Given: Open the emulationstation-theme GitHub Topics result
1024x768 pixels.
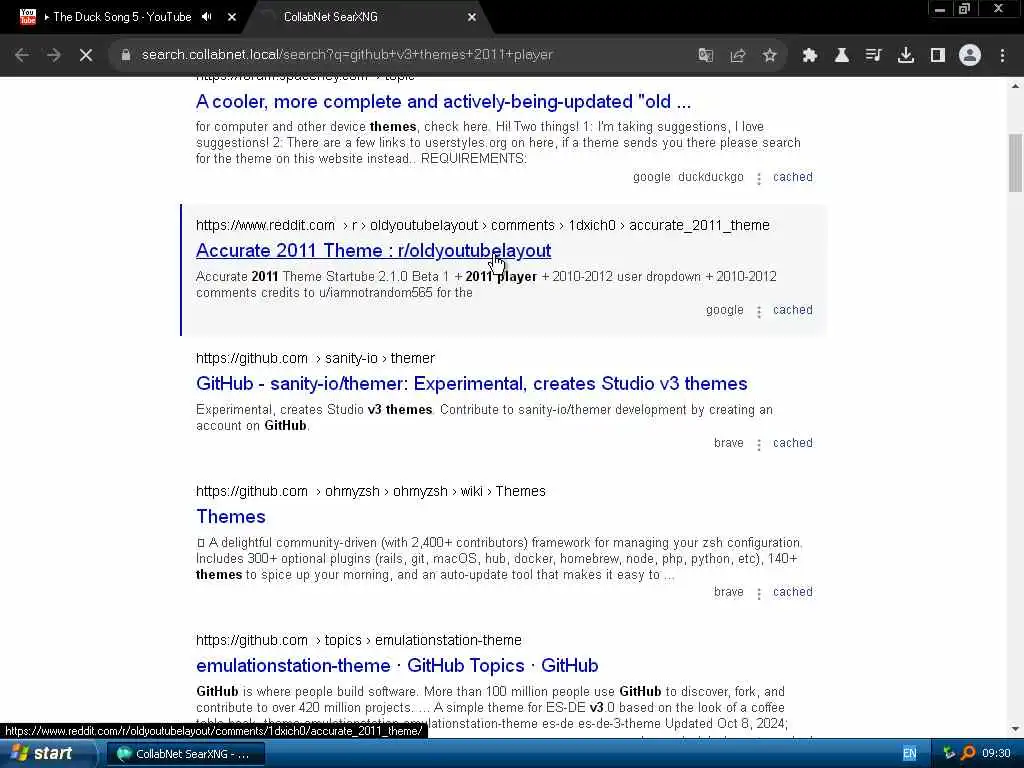Looking at the screenshot, I should tap(397, 665).
